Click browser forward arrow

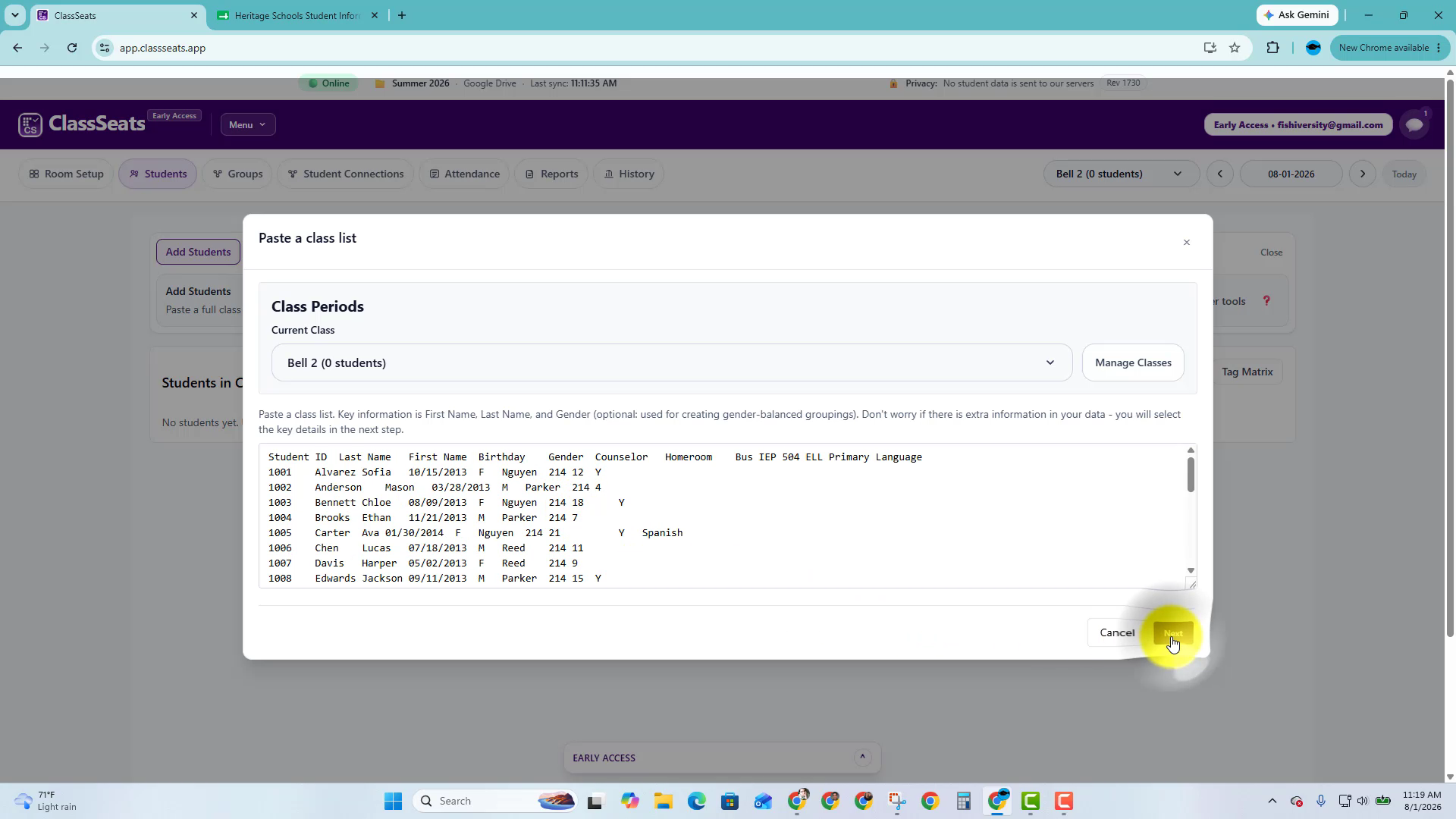45,48
